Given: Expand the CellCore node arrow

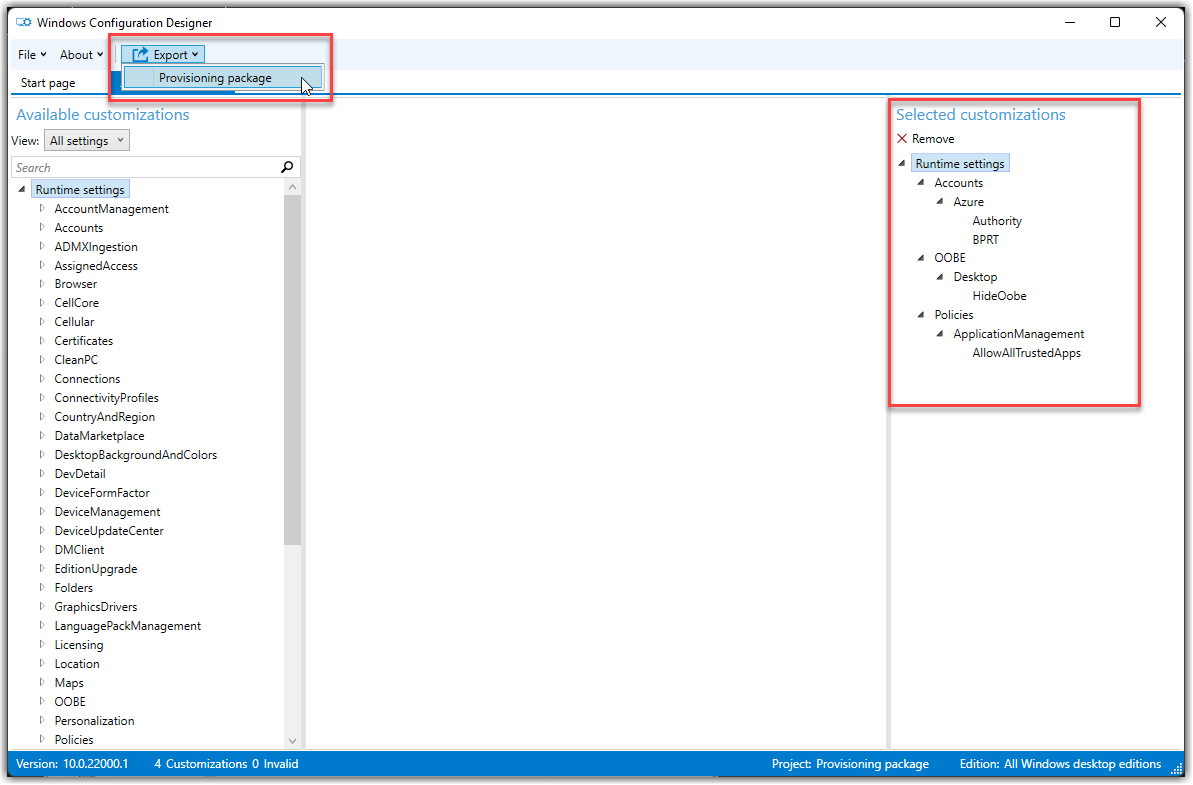Looking at the screenshot, I should (x=42, y=302).
